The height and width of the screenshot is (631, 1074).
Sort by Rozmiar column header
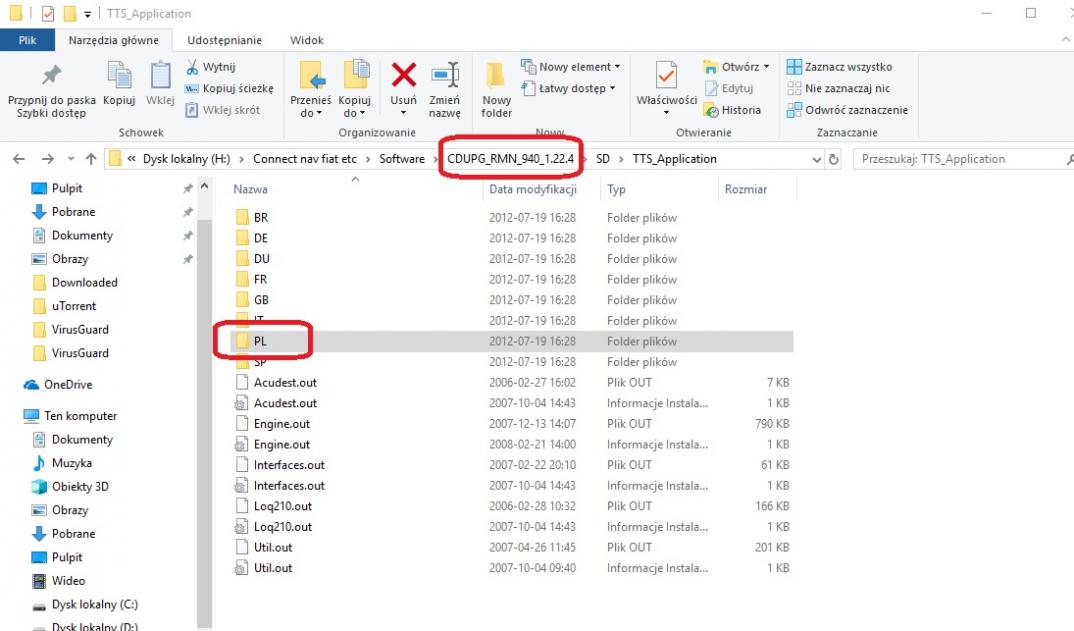point(746,189)
